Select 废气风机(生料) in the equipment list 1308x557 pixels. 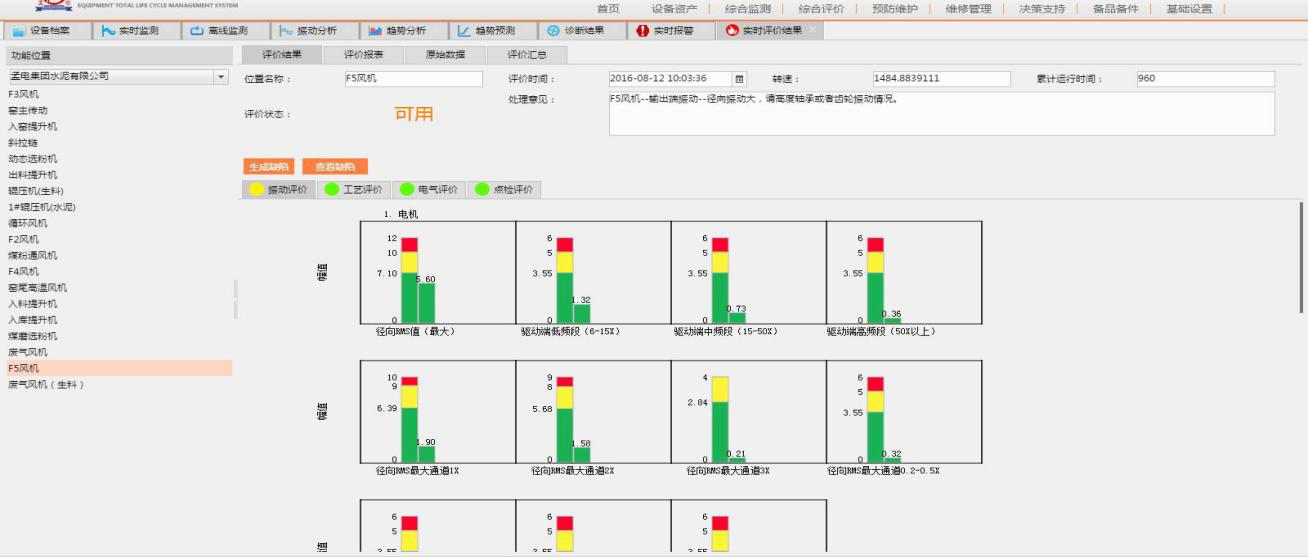pyautogui.click(x=46, y=384)
